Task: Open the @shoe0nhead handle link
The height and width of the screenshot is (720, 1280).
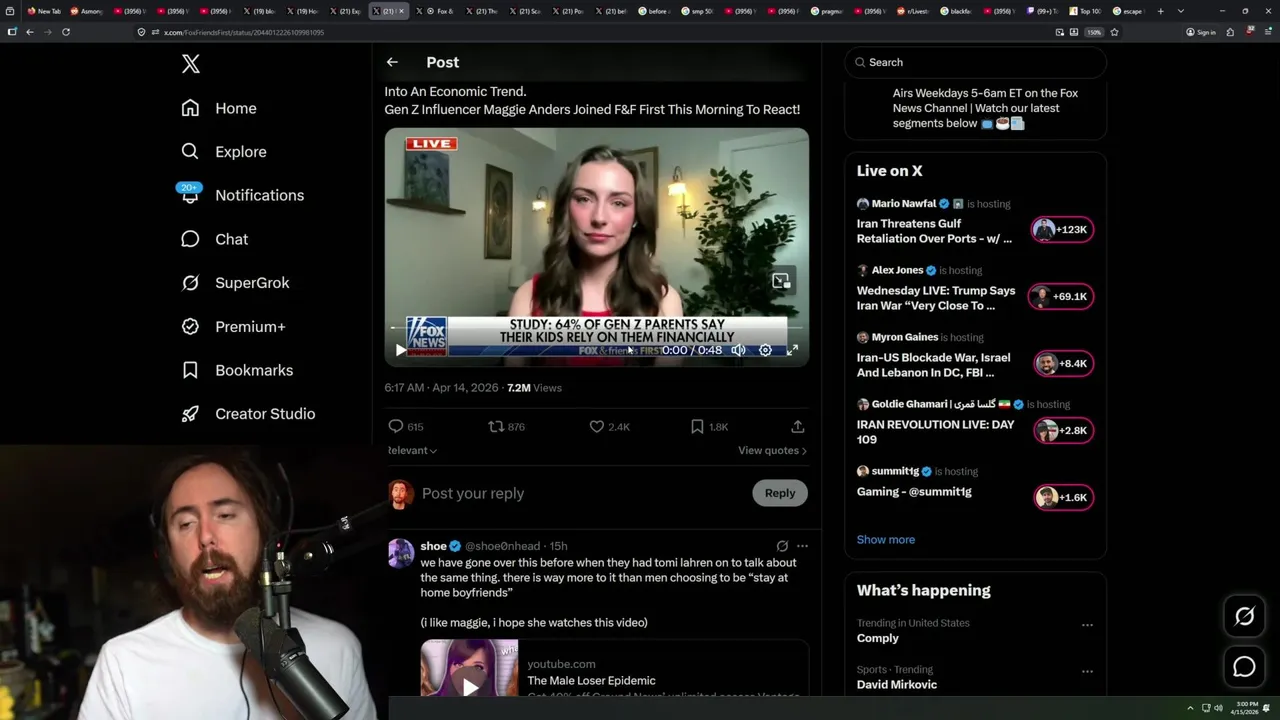Action: [x=502, y=546]
